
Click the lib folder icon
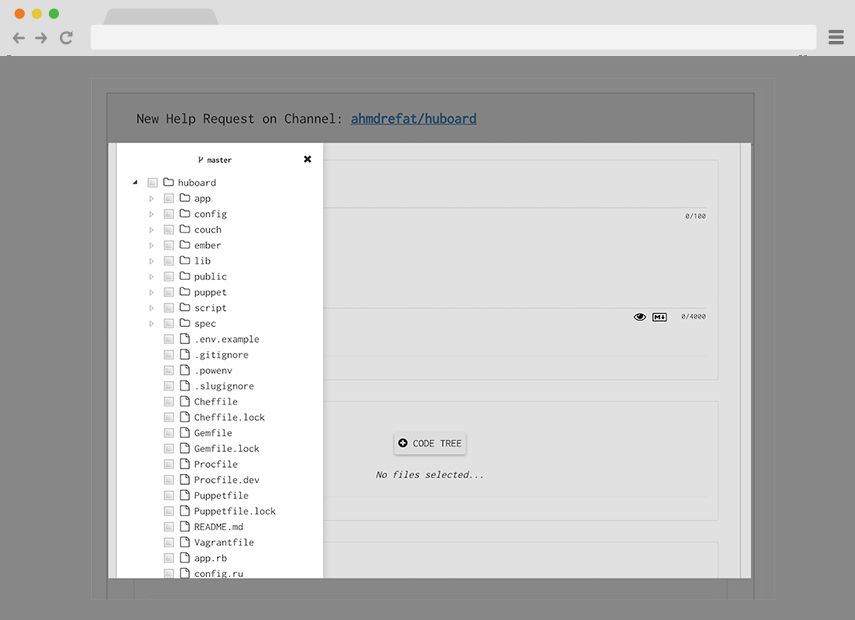tap(185, 260)
